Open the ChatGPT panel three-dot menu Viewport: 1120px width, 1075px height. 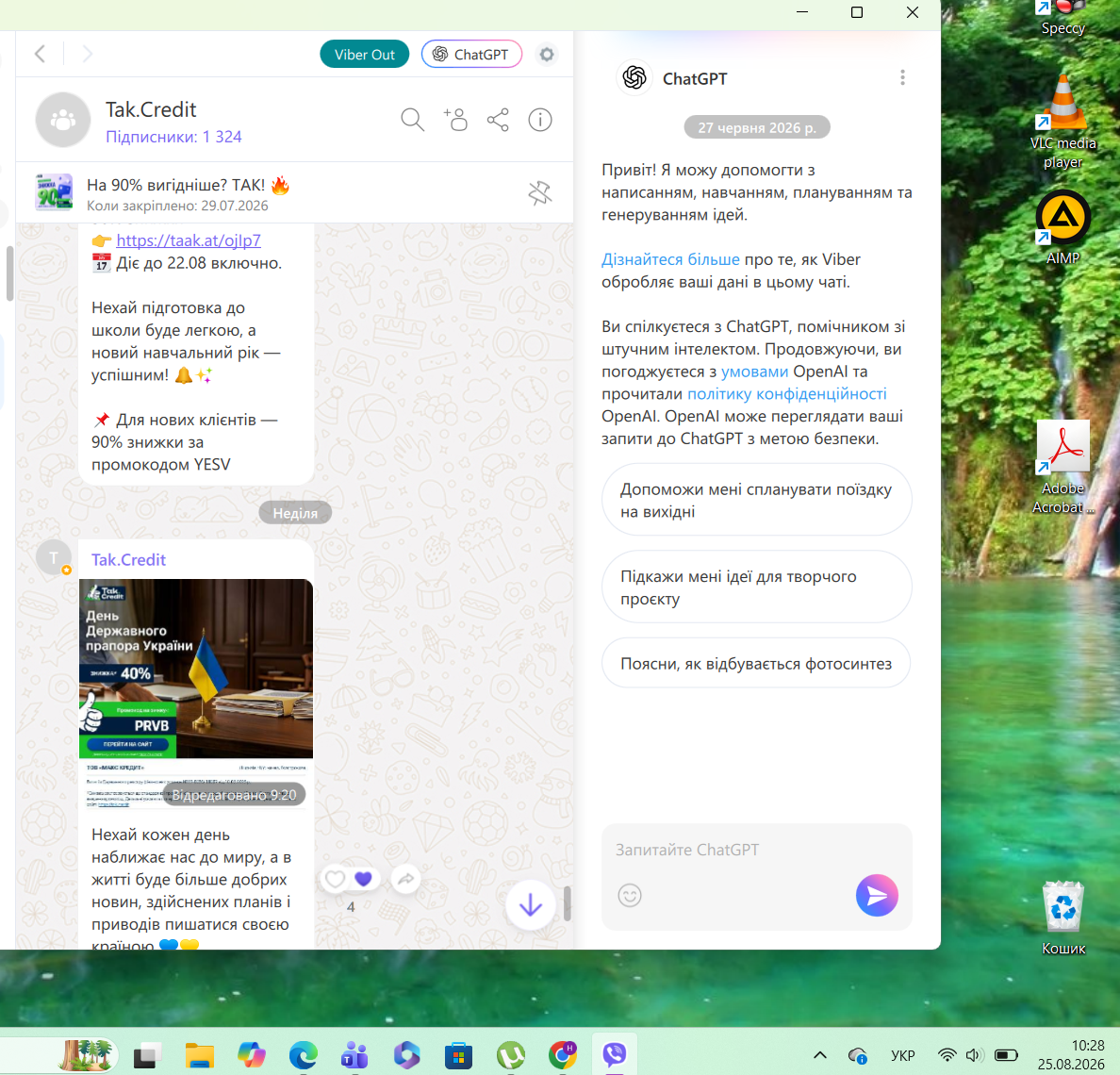click(x=902, y=77)
